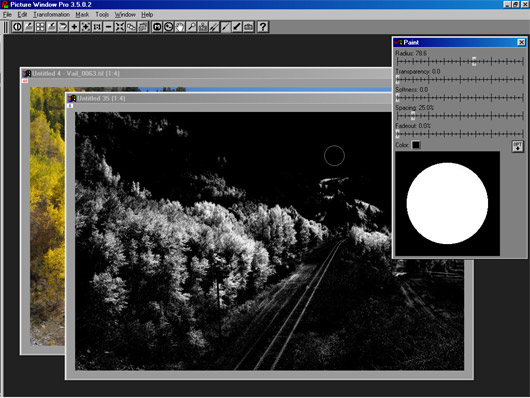Open the Help menu
The image size is (530, 398).
tap(147, 15)
